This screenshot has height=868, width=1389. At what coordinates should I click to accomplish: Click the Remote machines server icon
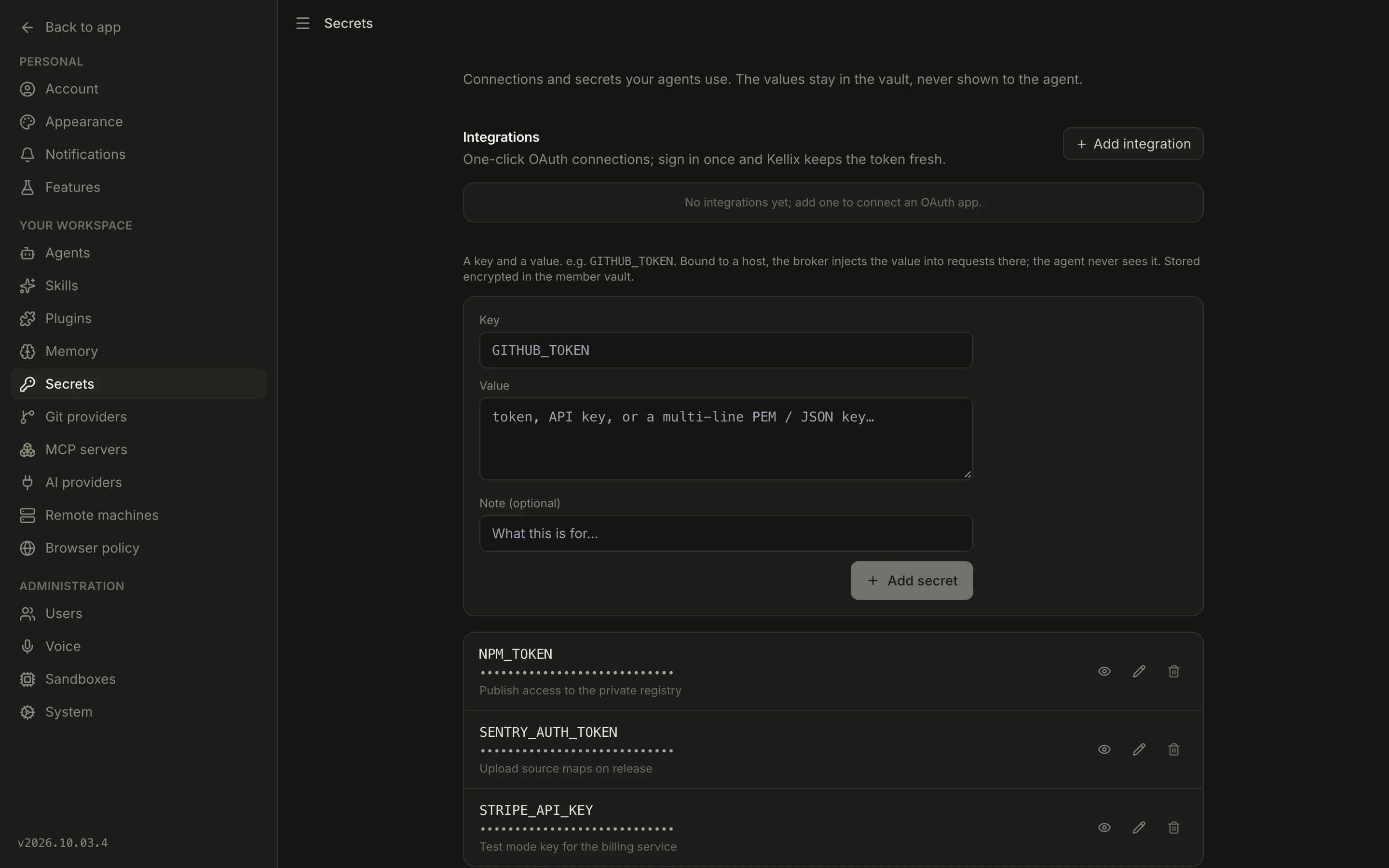tap(27, 515)
